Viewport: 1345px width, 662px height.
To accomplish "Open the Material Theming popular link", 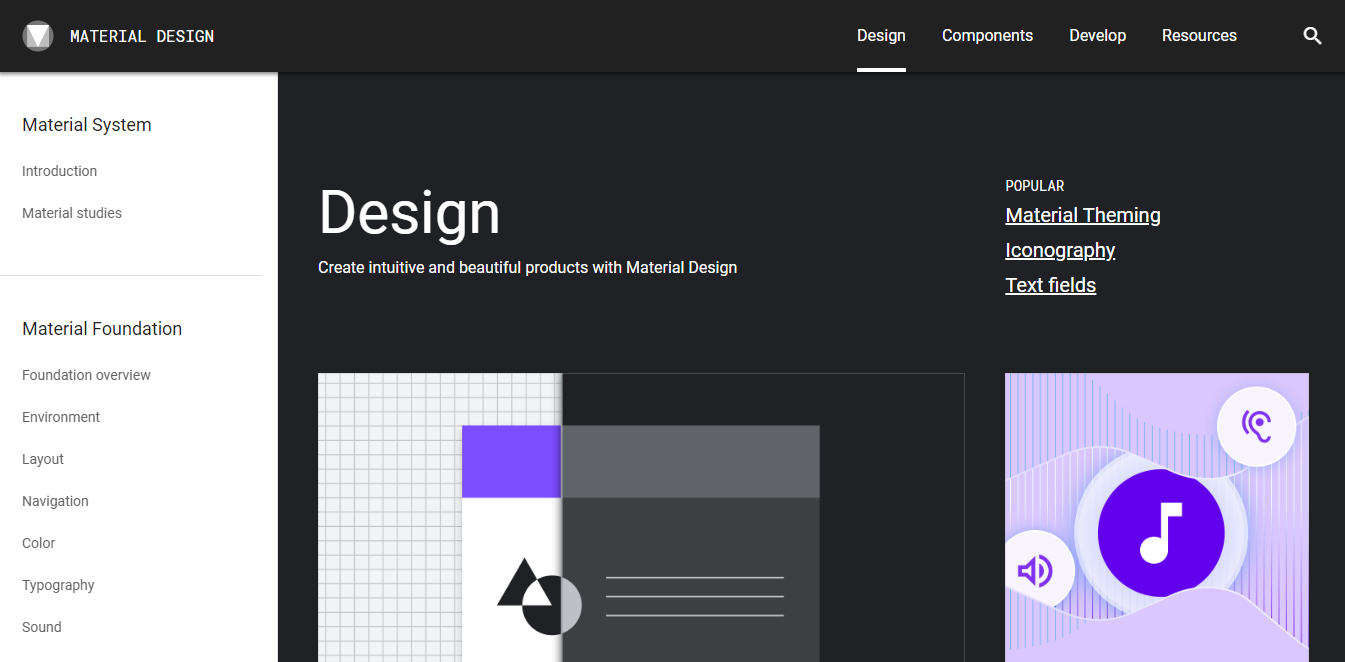I will click(x=1083, y=215).
